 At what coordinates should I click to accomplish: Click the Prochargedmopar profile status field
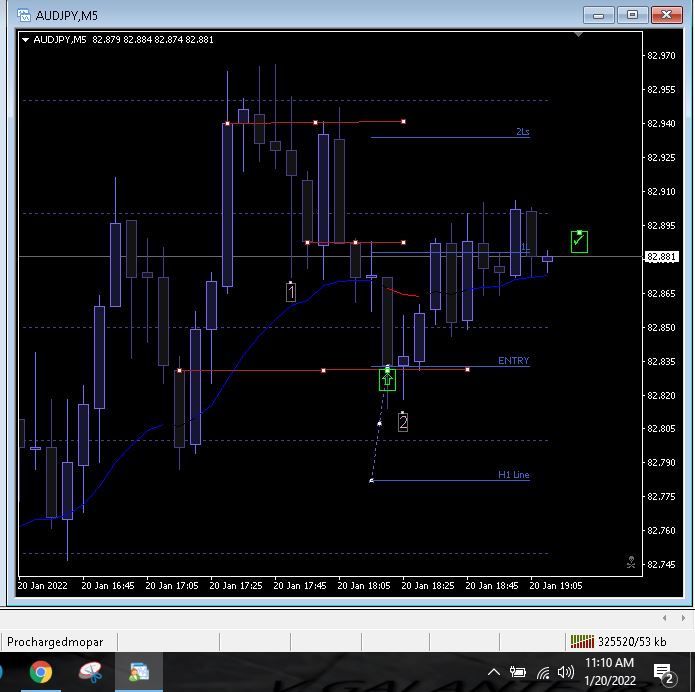[59, 642]
